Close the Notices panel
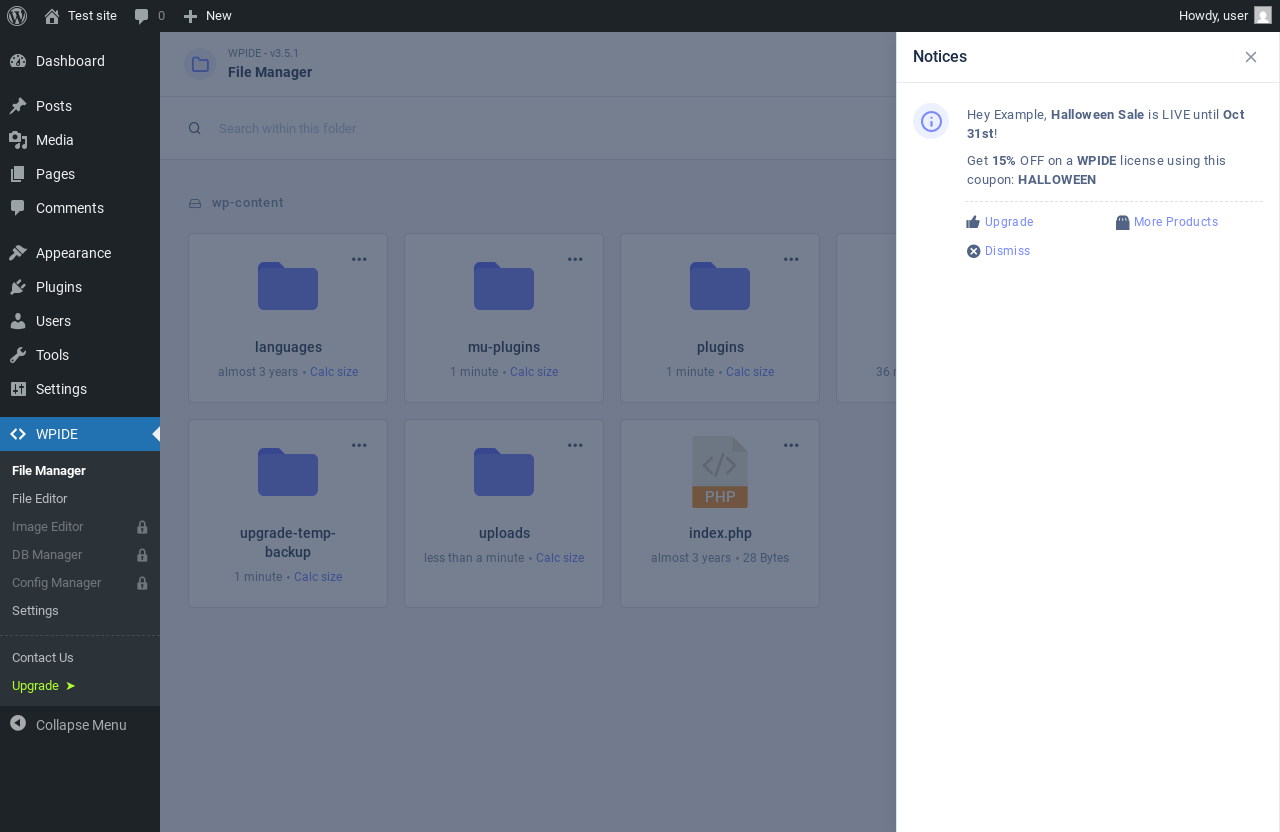 click(x=1251, y=57)
